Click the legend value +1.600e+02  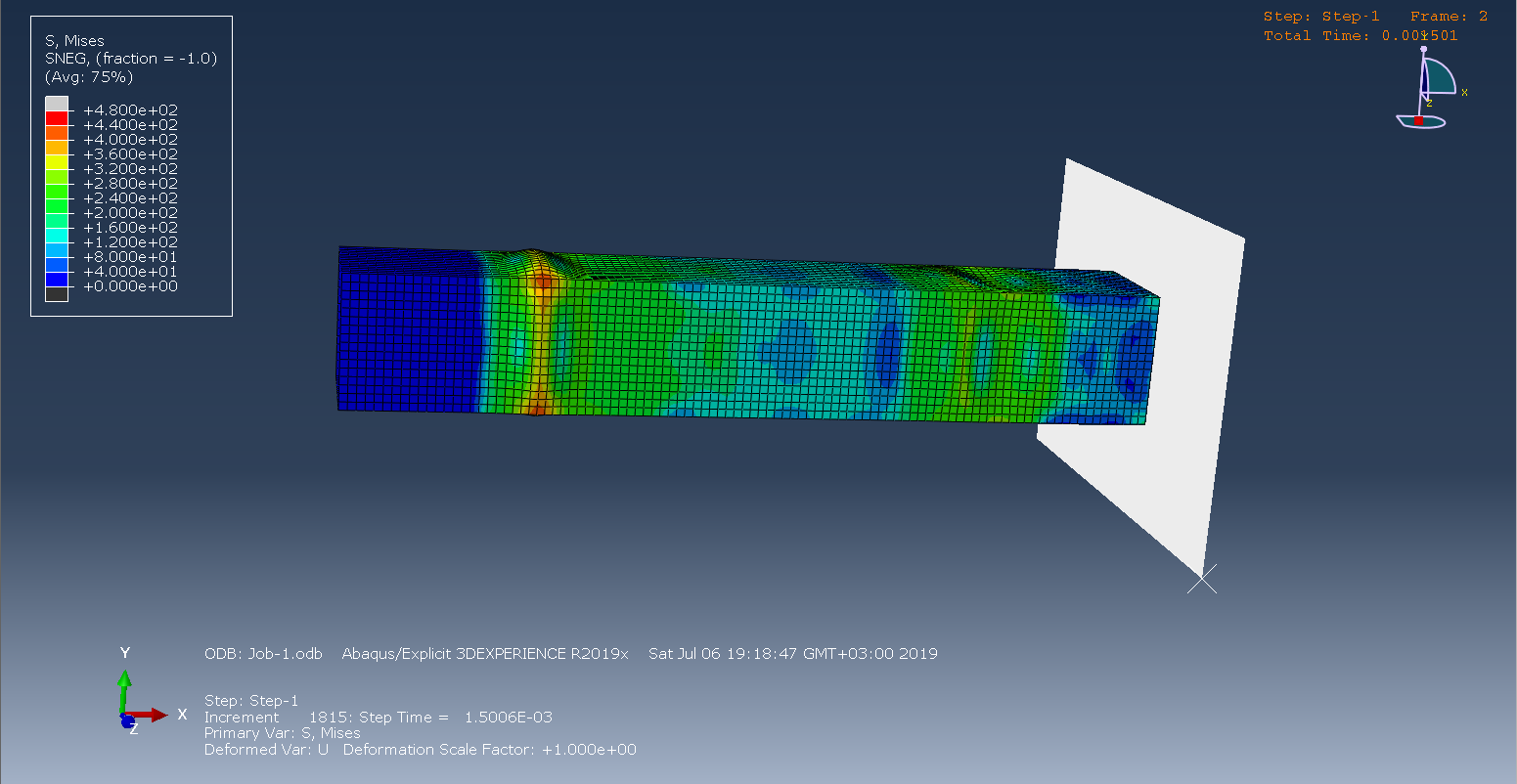131,228
